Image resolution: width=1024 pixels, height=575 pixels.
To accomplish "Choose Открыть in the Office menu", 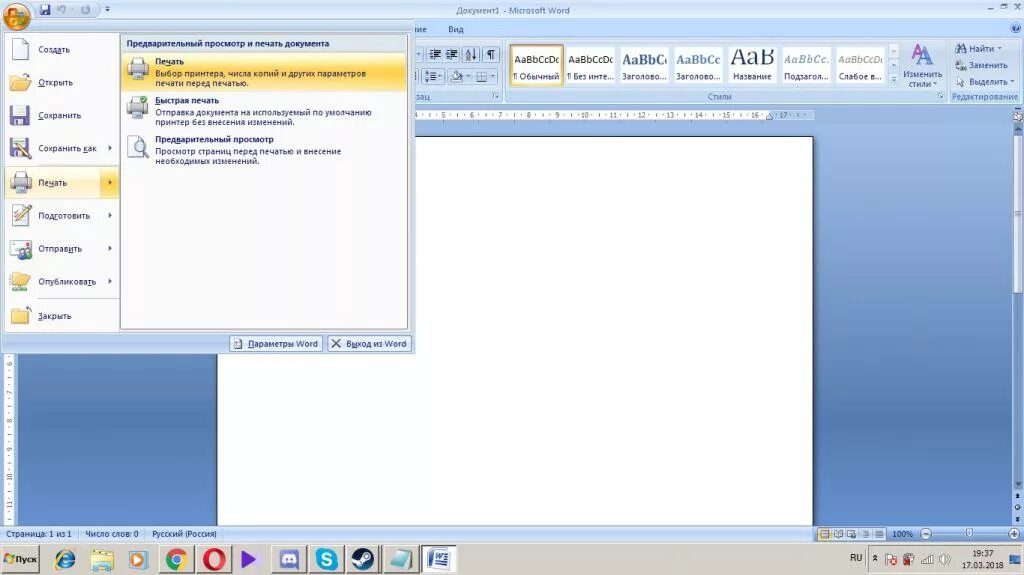I will (62, 82).
